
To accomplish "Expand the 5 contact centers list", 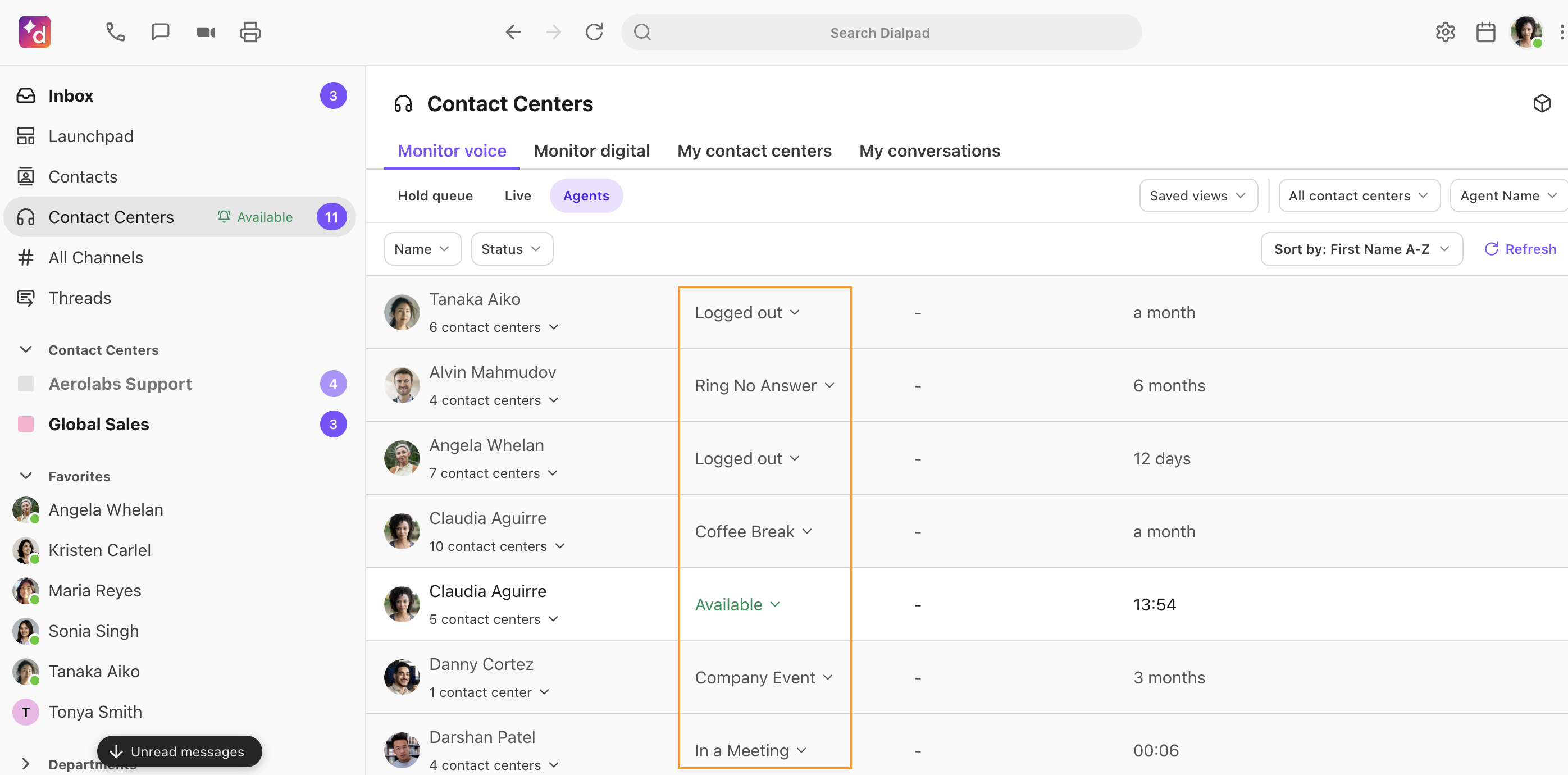I will click(x=494, y=619).
